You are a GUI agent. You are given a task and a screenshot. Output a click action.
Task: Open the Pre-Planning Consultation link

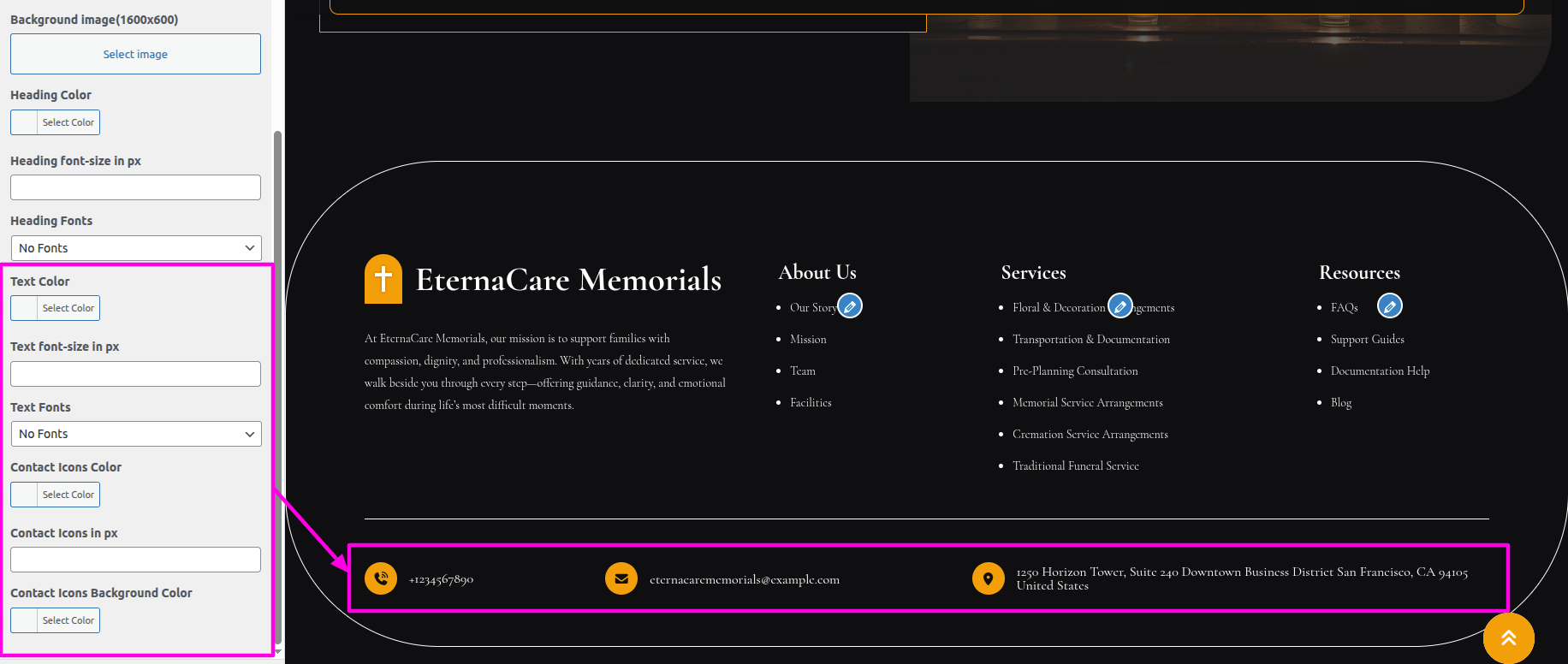(1075, 371)
